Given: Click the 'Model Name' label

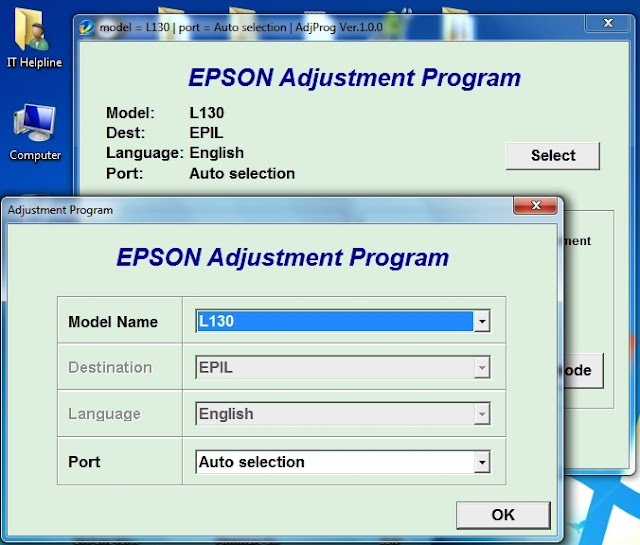Looking at the screenshot, I should (x=113, y=322).
